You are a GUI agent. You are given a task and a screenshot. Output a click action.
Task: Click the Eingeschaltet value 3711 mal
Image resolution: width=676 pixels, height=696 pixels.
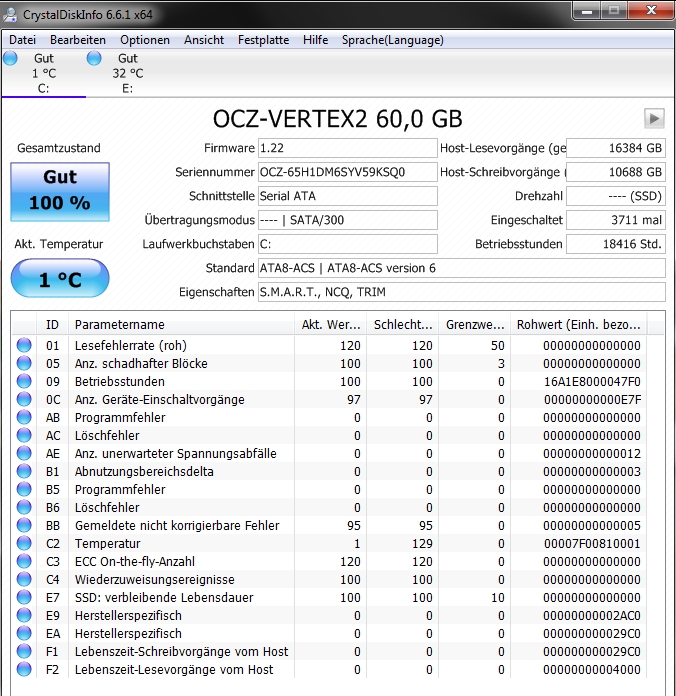tap(616, 220)
